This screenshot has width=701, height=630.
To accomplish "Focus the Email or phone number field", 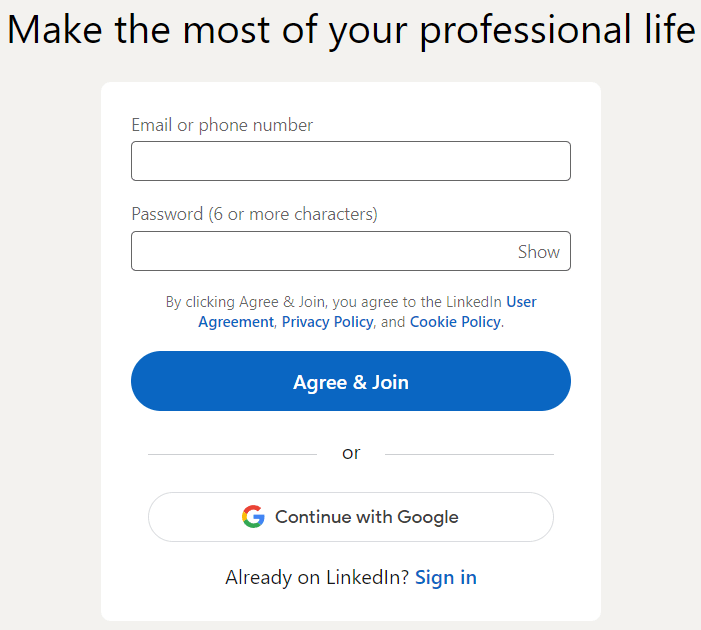I will (350, 161).
